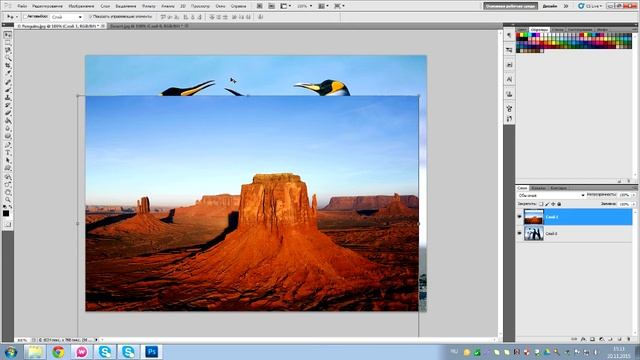Click Align left edges icon
Screen dimensions: 640x360
point(186,17)
